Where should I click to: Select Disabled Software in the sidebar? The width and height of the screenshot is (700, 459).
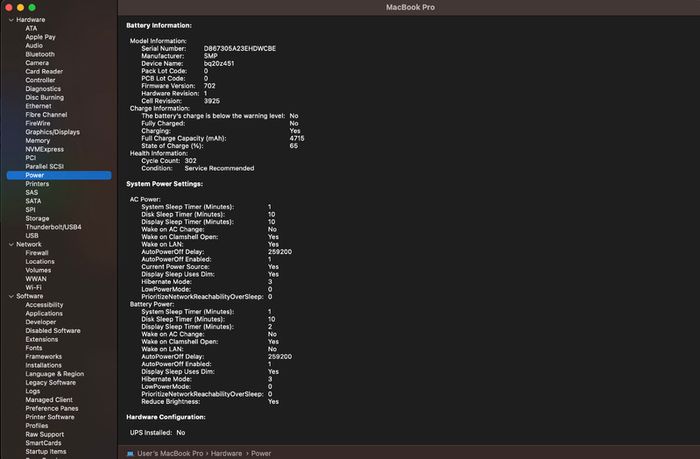coord(53,331)
